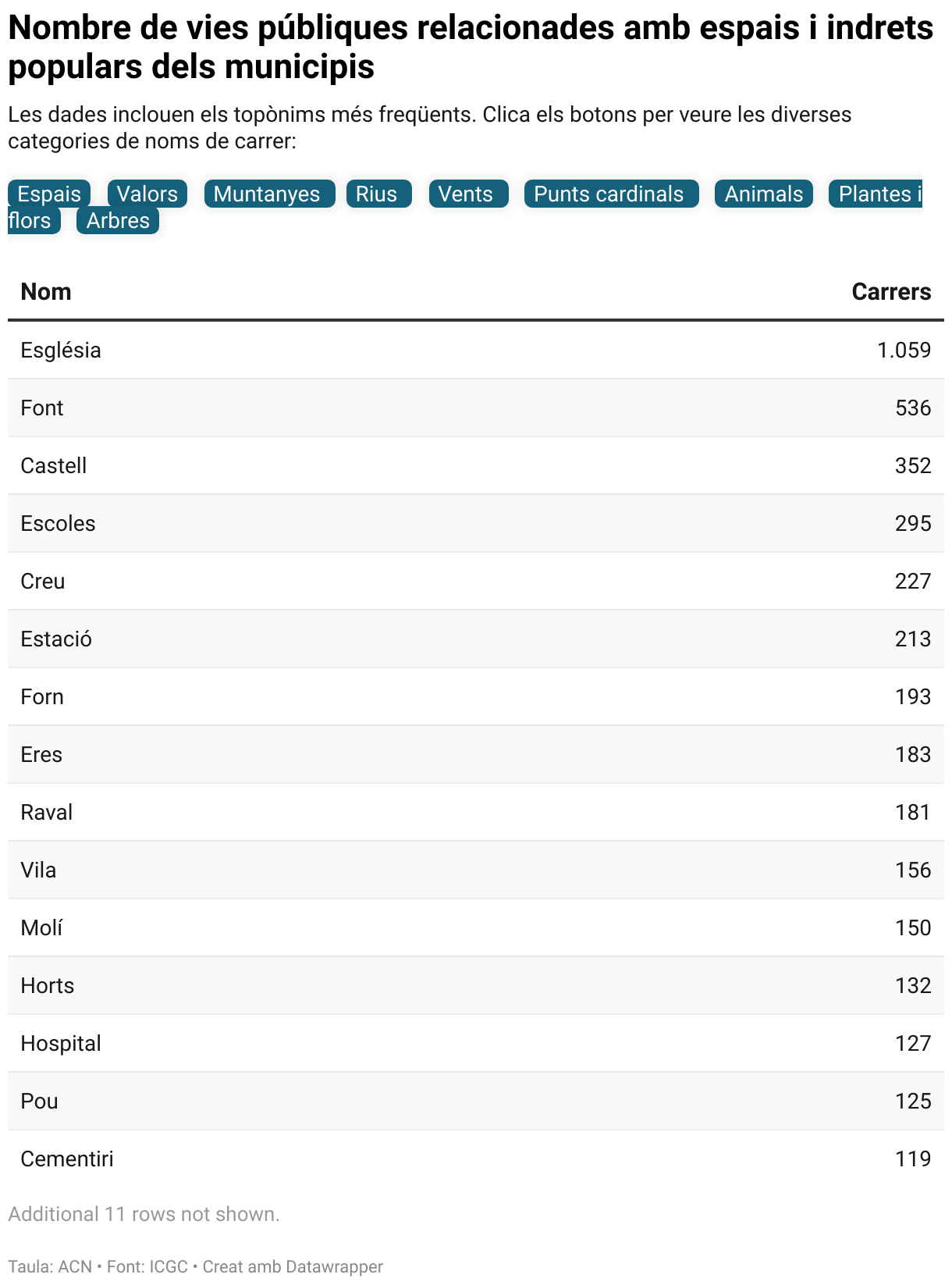Select the Cementiri row

(476, 1159)
